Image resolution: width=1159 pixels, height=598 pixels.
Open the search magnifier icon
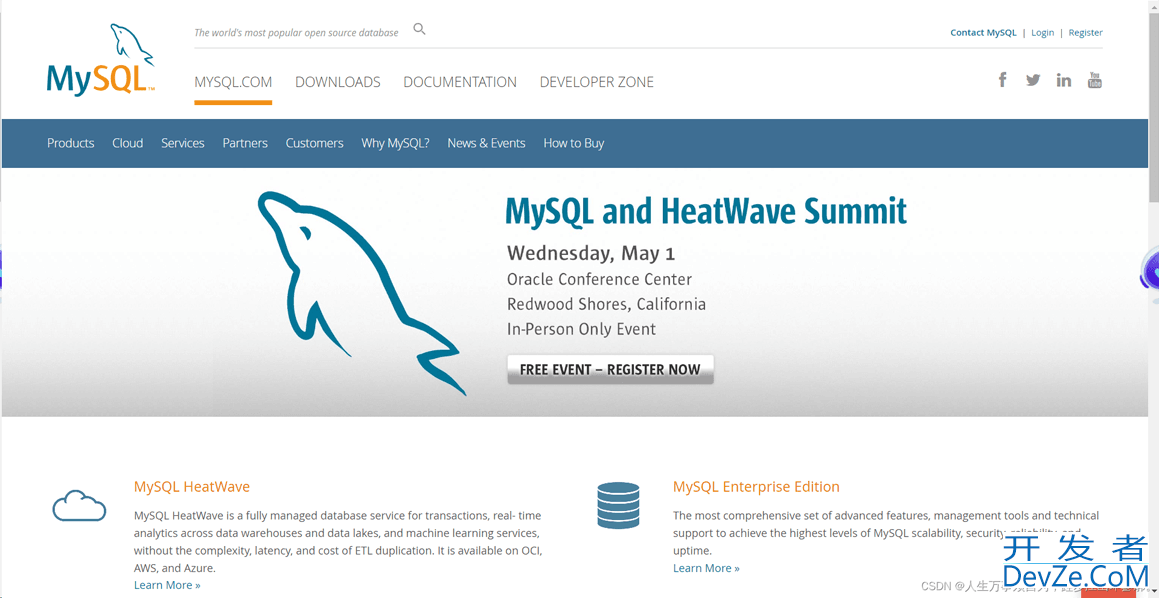coord(419,30)
